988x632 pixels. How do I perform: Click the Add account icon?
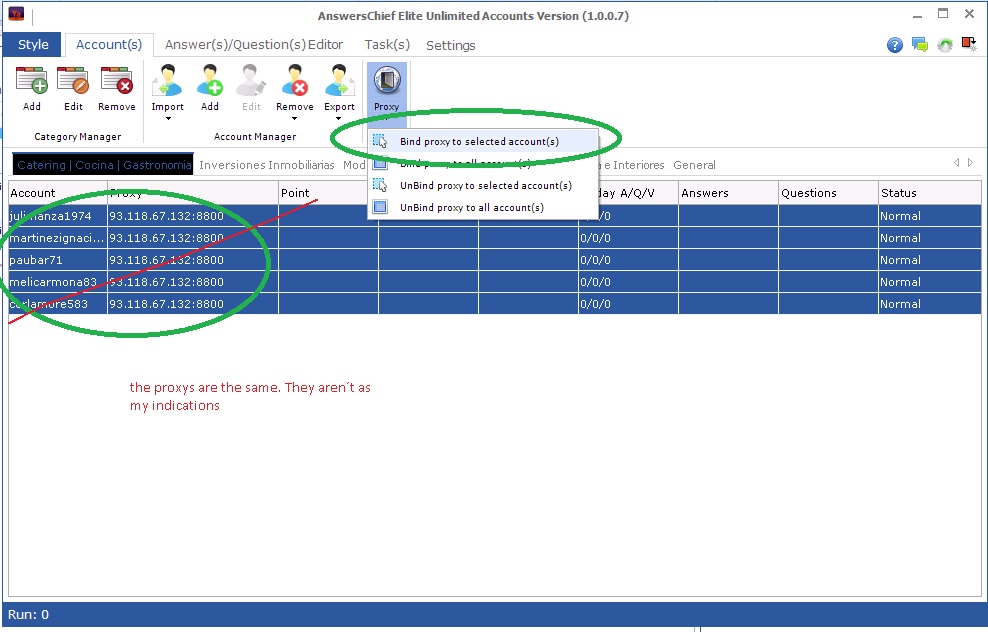[209, 87]
